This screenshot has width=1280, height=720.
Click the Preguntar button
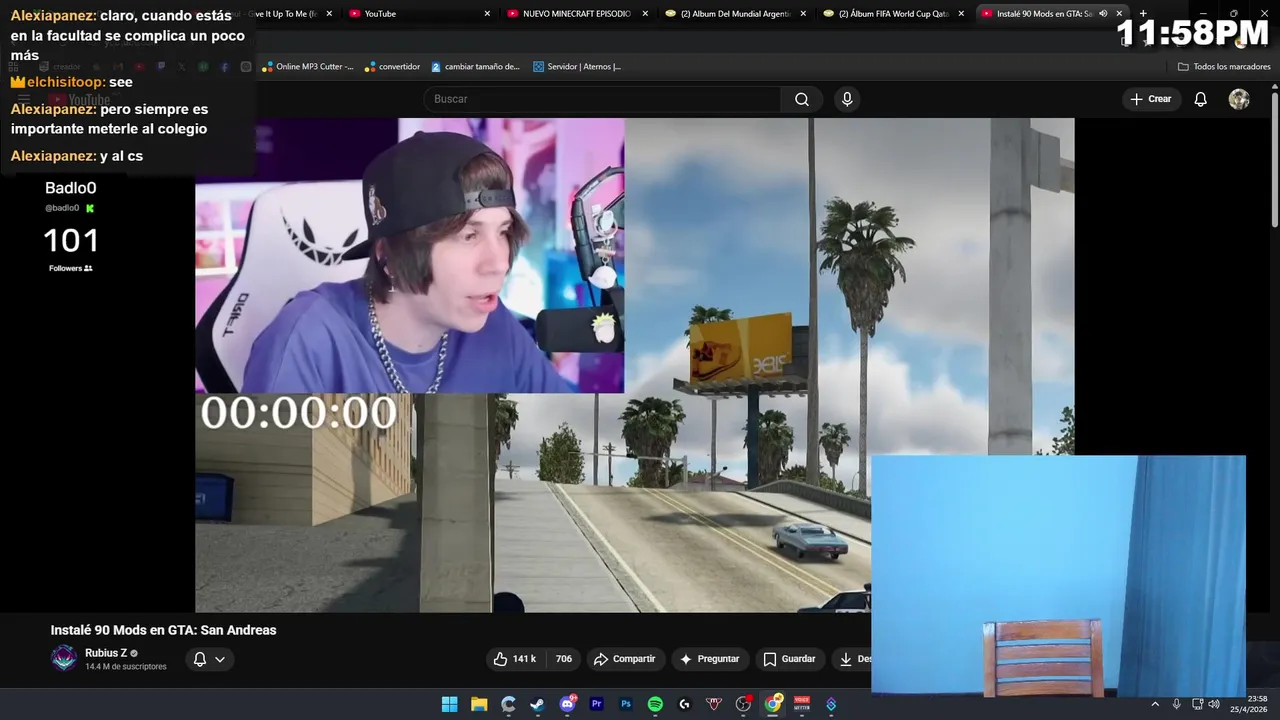(x=709, y=659)
